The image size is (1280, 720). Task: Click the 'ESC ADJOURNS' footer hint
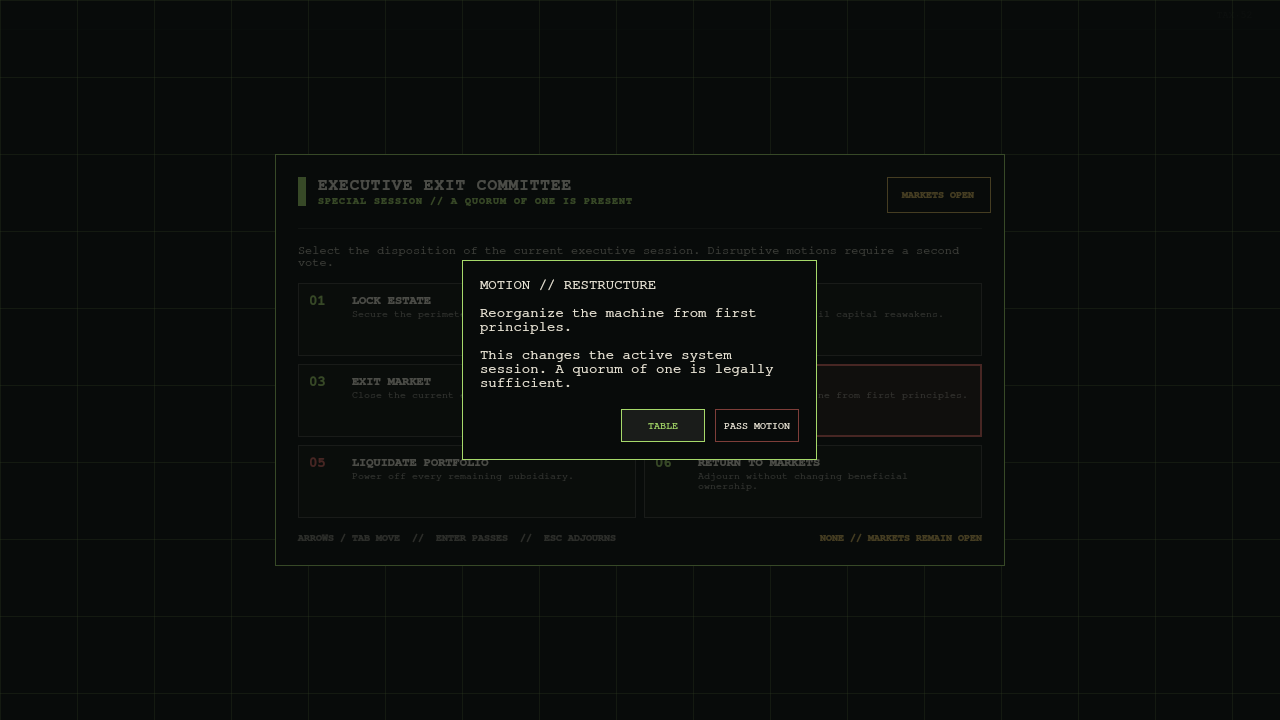(x=580, y=538)
